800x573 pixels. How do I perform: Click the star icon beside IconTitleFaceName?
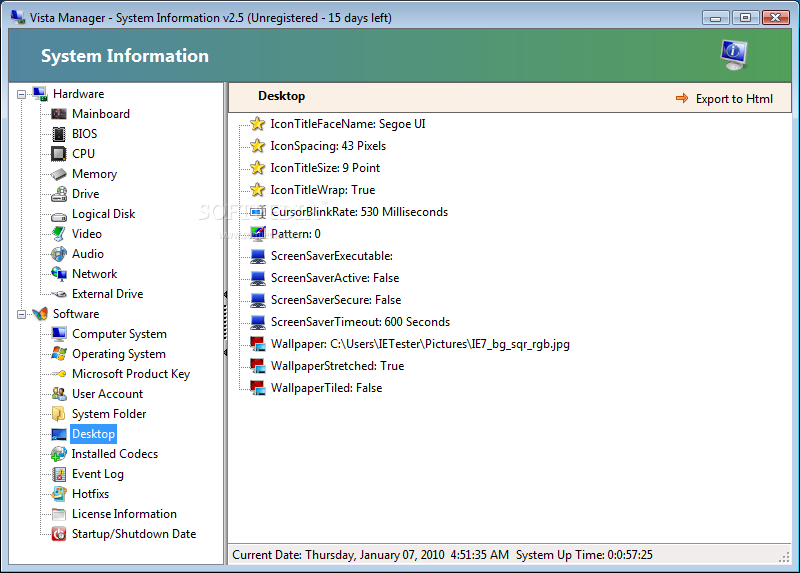258,124
